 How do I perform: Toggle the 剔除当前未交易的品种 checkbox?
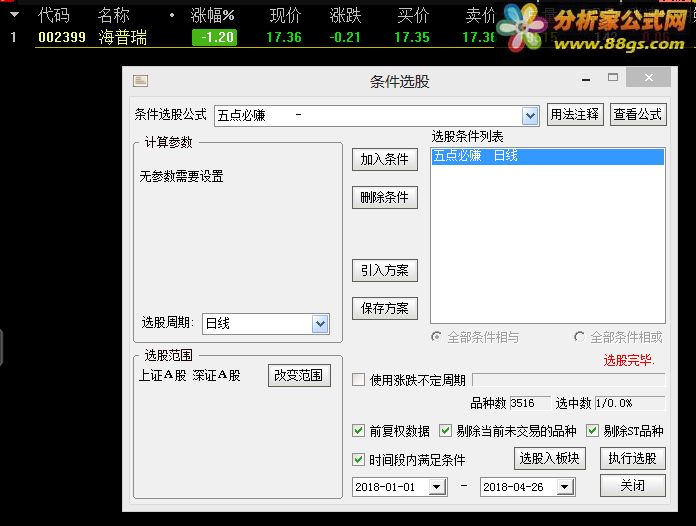pyautogui.click(x=445, y=431)
